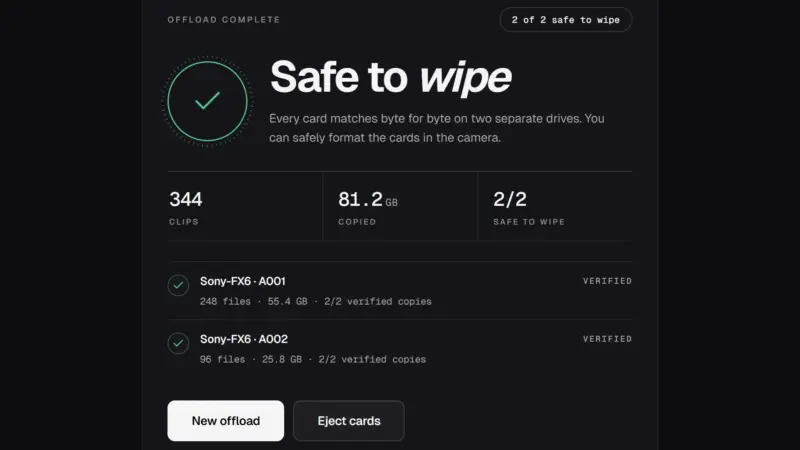Click the CLIPS label under 344
Screen dimensions: 800x450
[x=184, y=222]
